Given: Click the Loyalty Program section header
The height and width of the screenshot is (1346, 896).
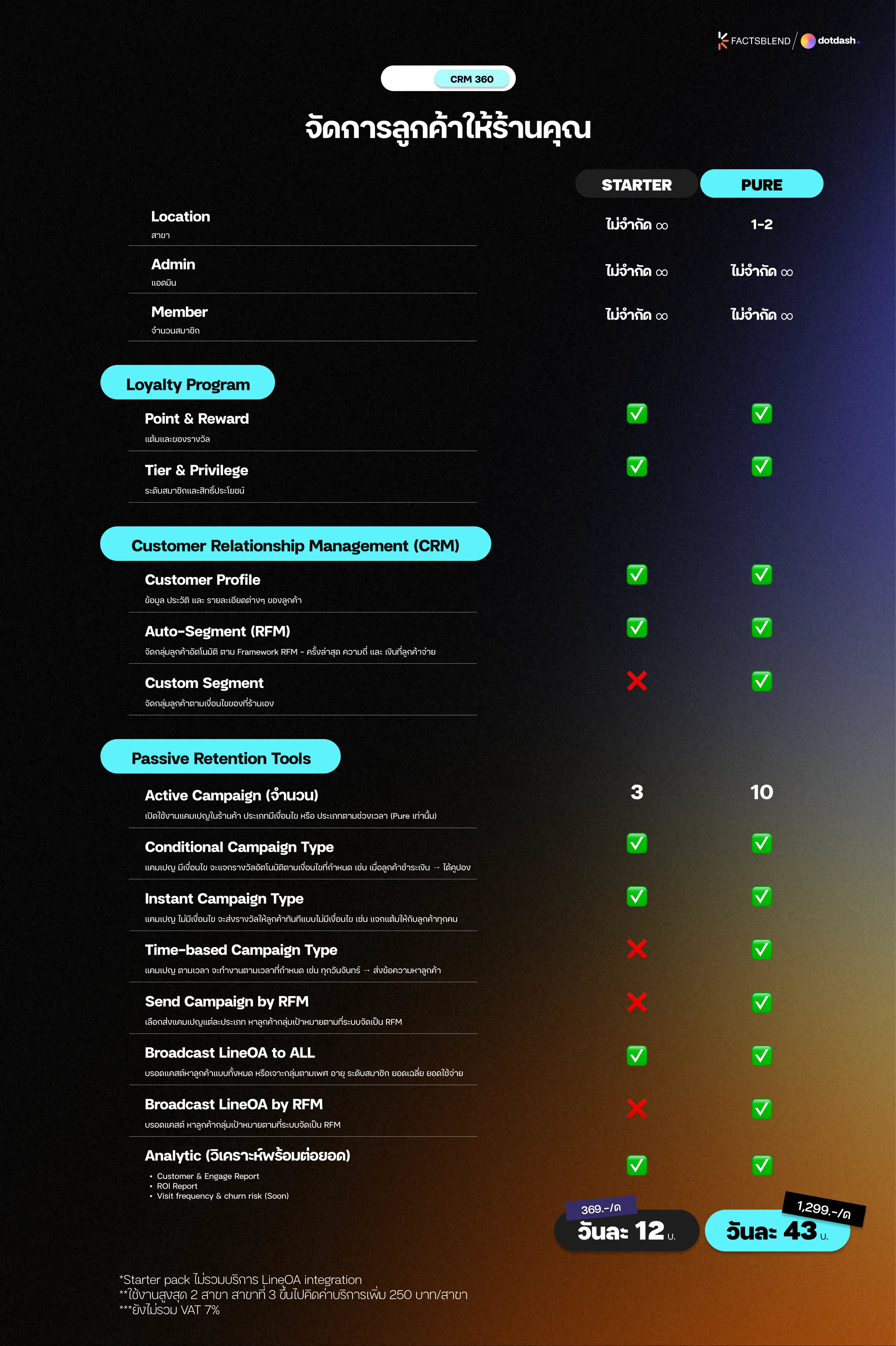Looking at the screenshot, I should point(187,383).
